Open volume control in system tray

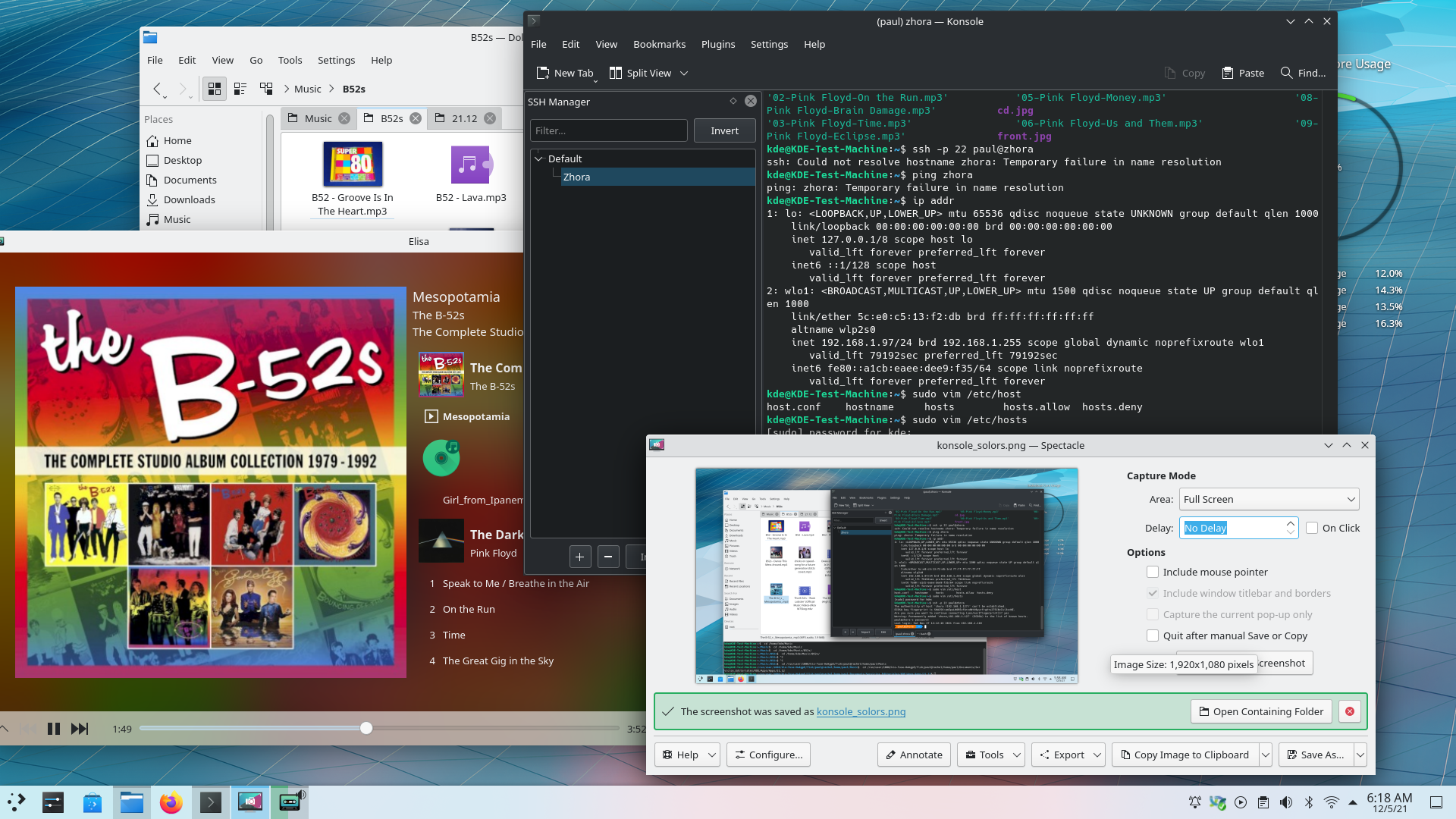click(x=1286, y=802)
